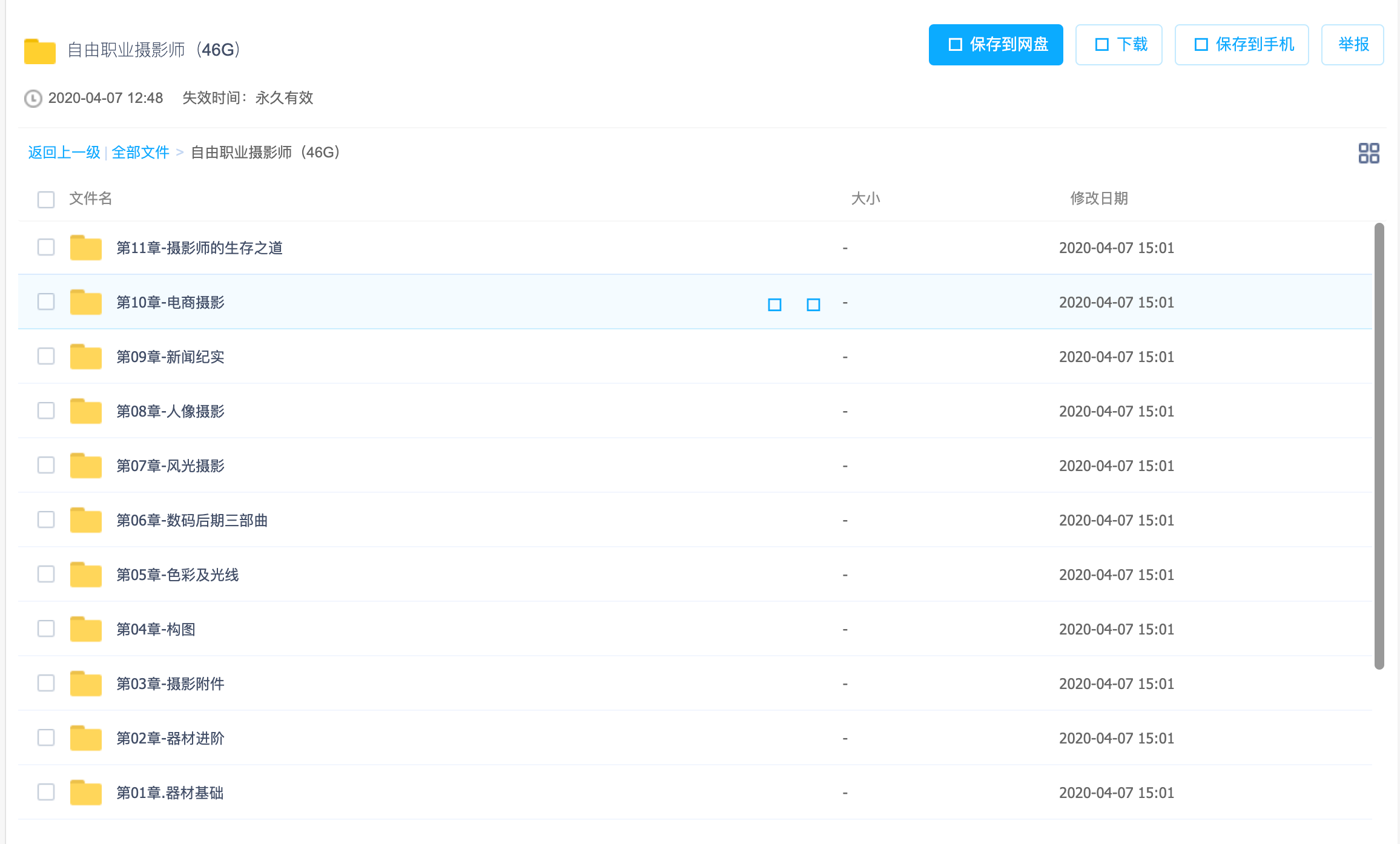This screenshot has height=844, width=1400.
Task: Click first hover action icon on 第10章 row
Action: click(774, 305)
